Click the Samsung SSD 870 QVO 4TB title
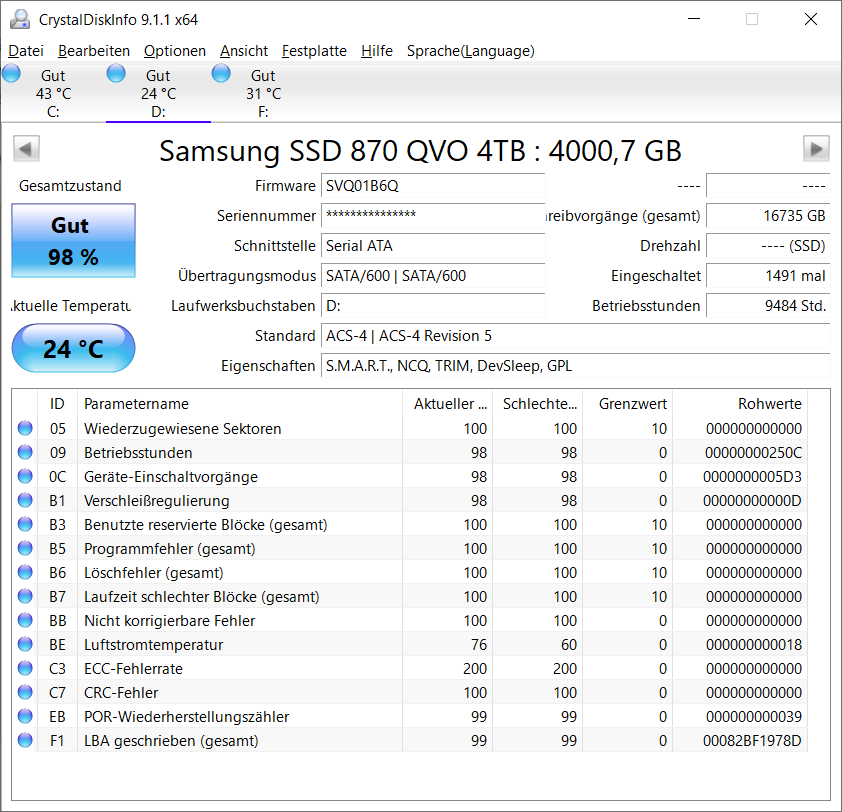Viewport: 842px width, 812px height. tap(420, 150)
